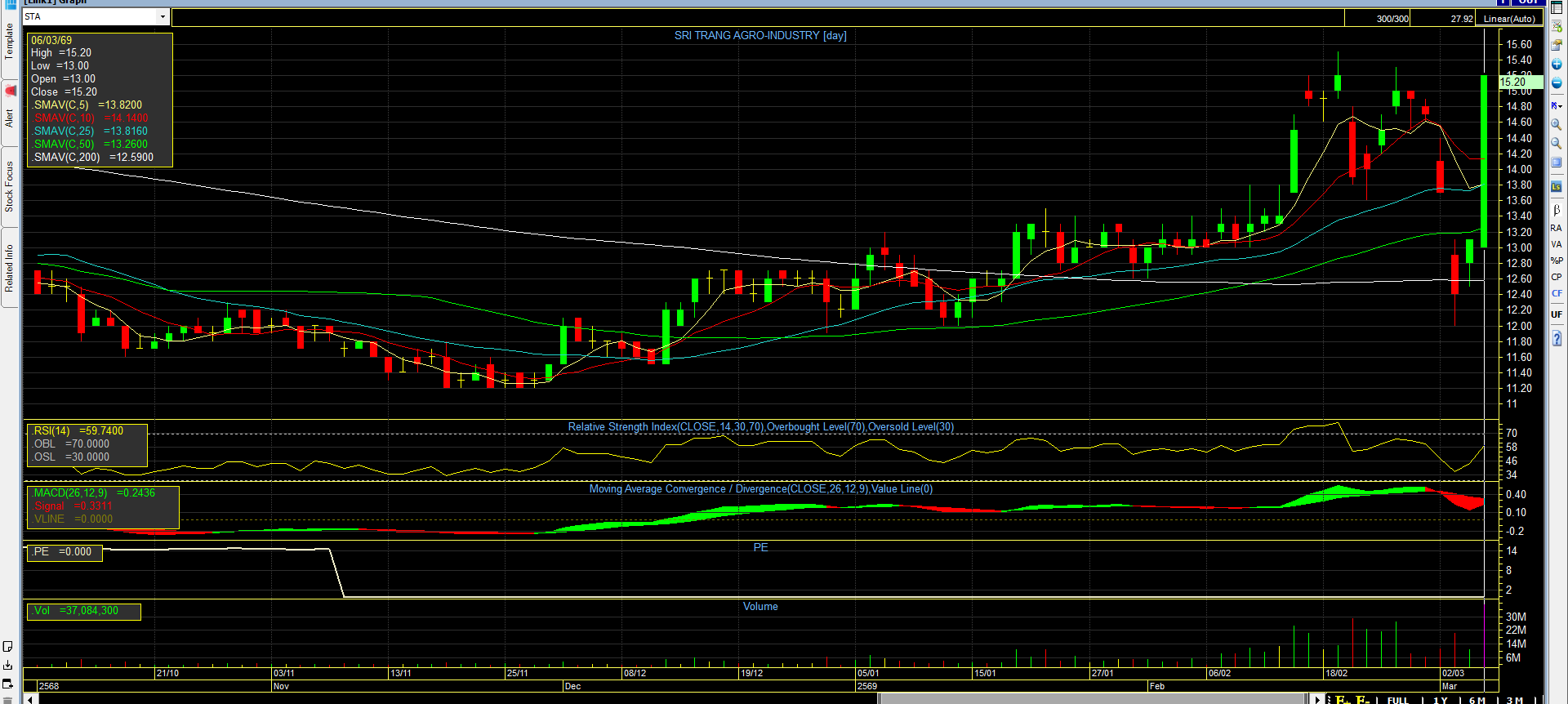Click the 18/02 date label on time axis
Screen dimensions: 1568x704
coord(1337,673)
